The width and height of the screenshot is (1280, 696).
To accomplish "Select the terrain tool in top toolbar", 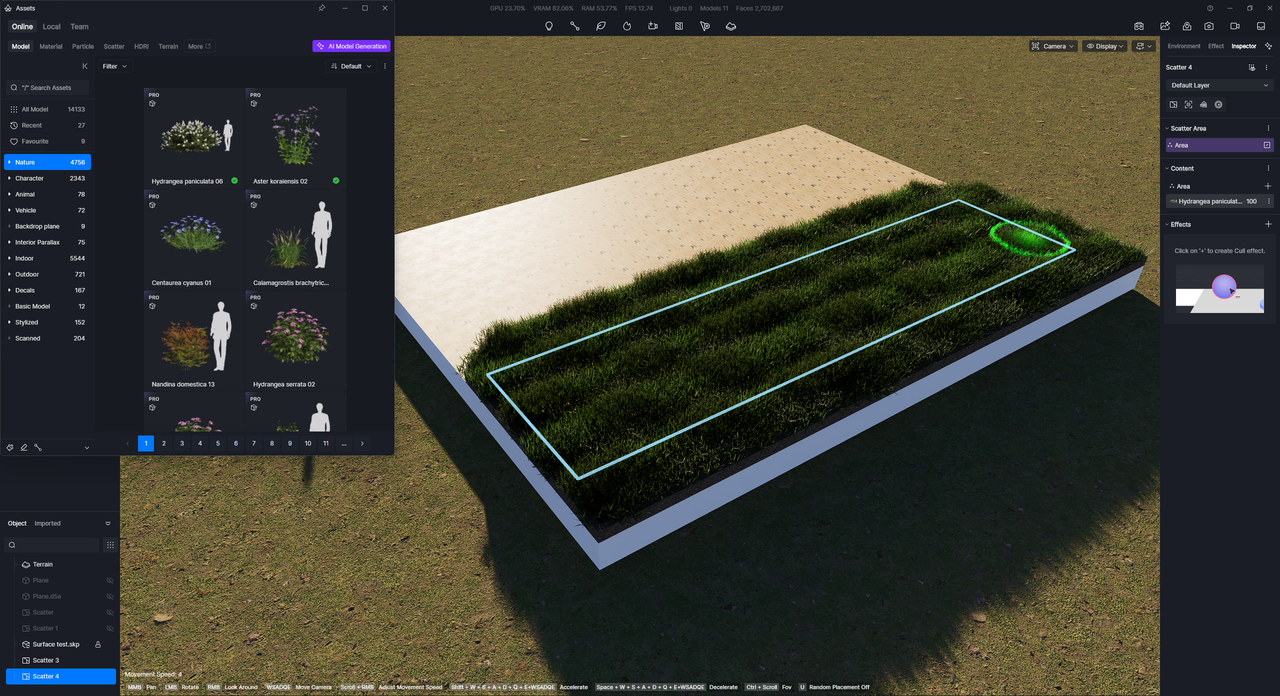I will [x=731, y=26].
